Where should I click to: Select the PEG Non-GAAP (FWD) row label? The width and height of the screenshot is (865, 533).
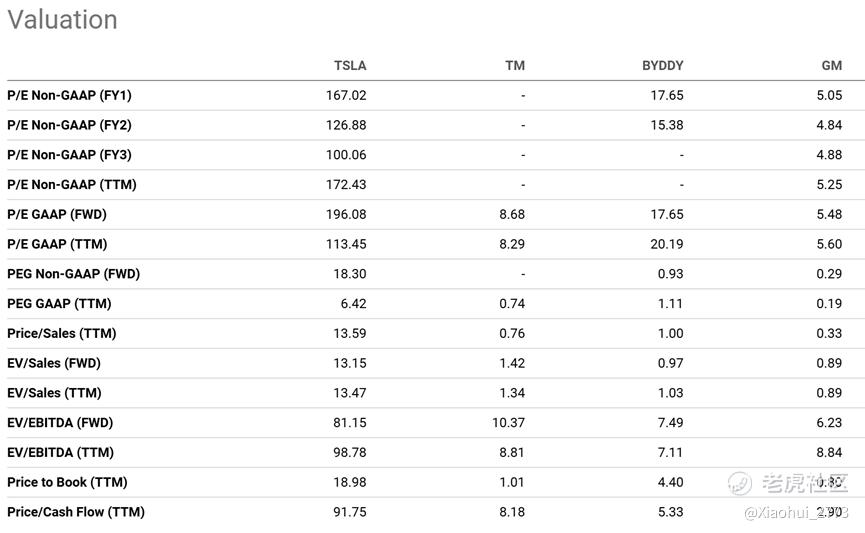click(x=73, y=274)
